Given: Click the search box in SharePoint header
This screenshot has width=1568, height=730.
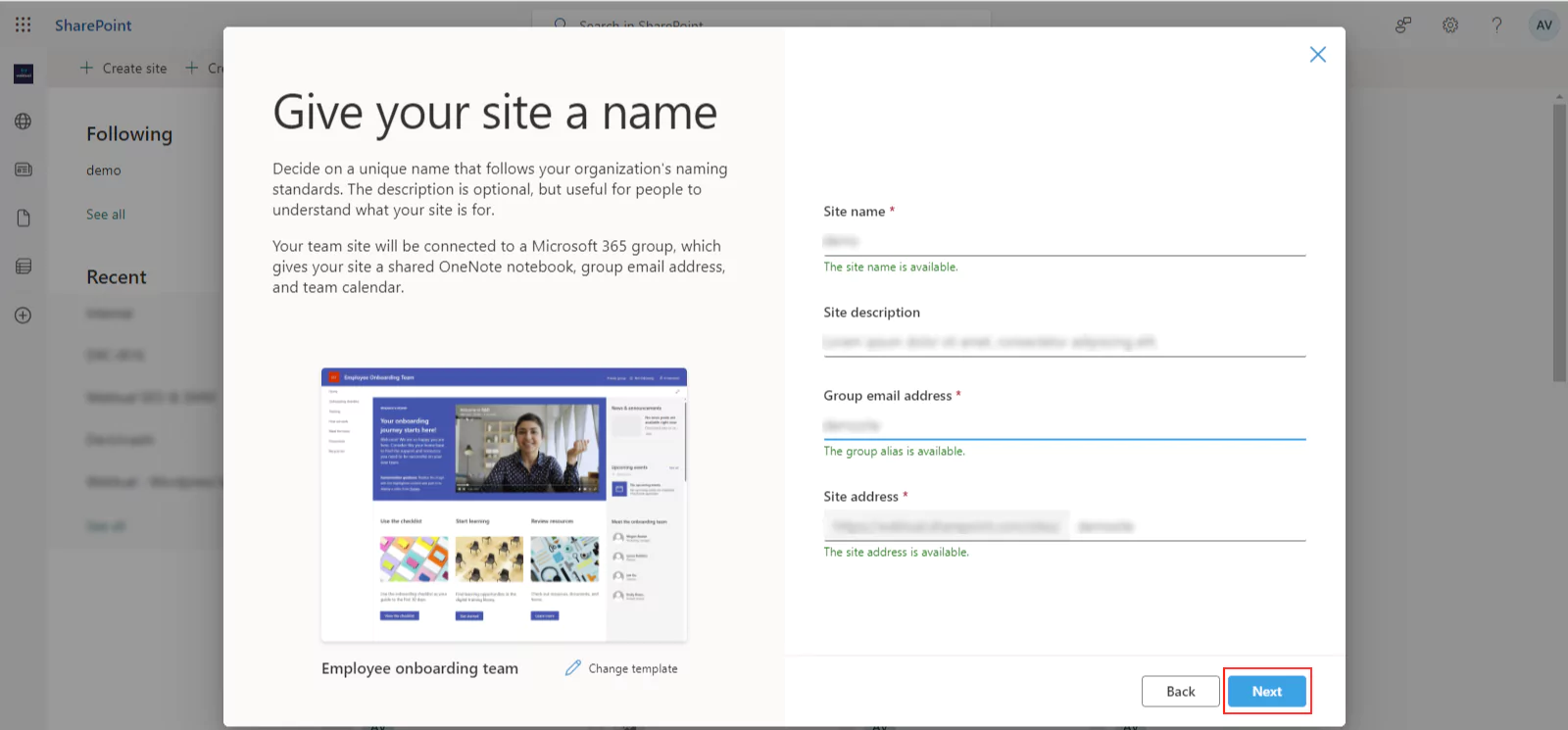Looking at the screenshot, I should pos(761,22).
